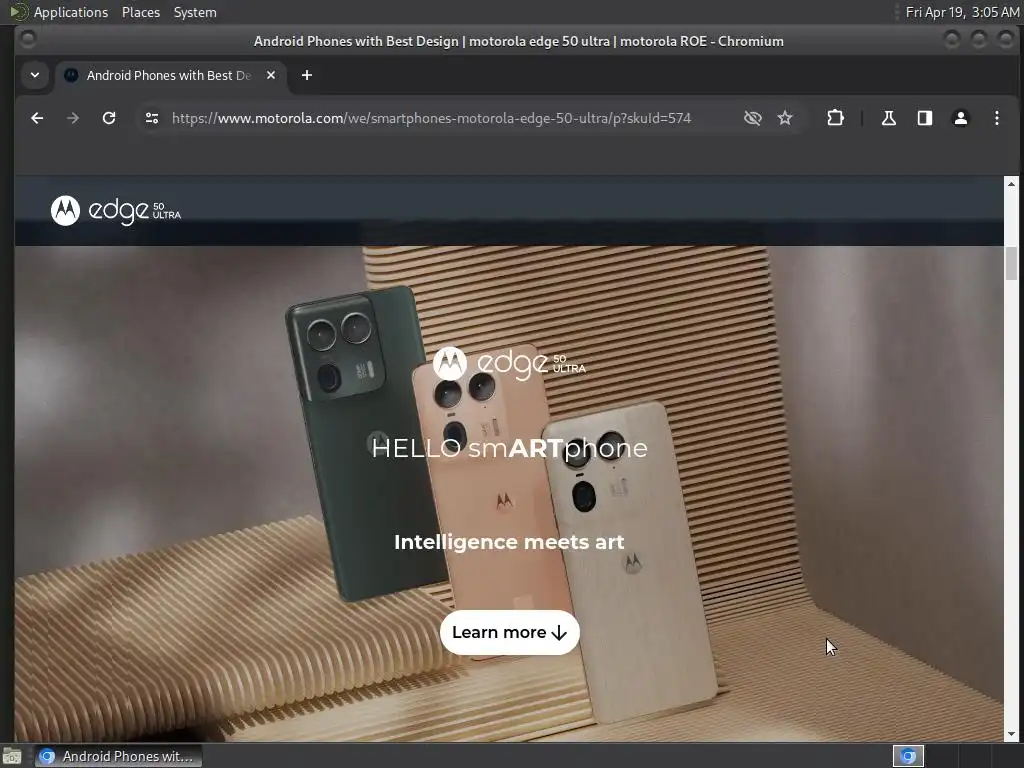
Task: Click the date and time clock
Action: pos(962,12)
